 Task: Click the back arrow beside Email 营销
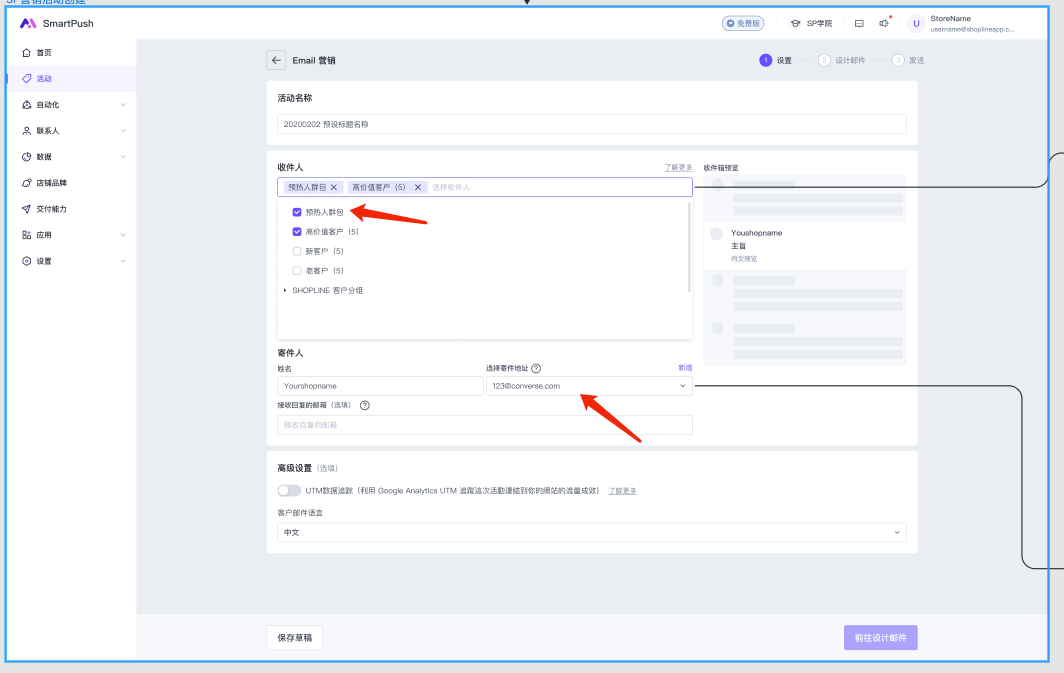[x=276, y=60]
